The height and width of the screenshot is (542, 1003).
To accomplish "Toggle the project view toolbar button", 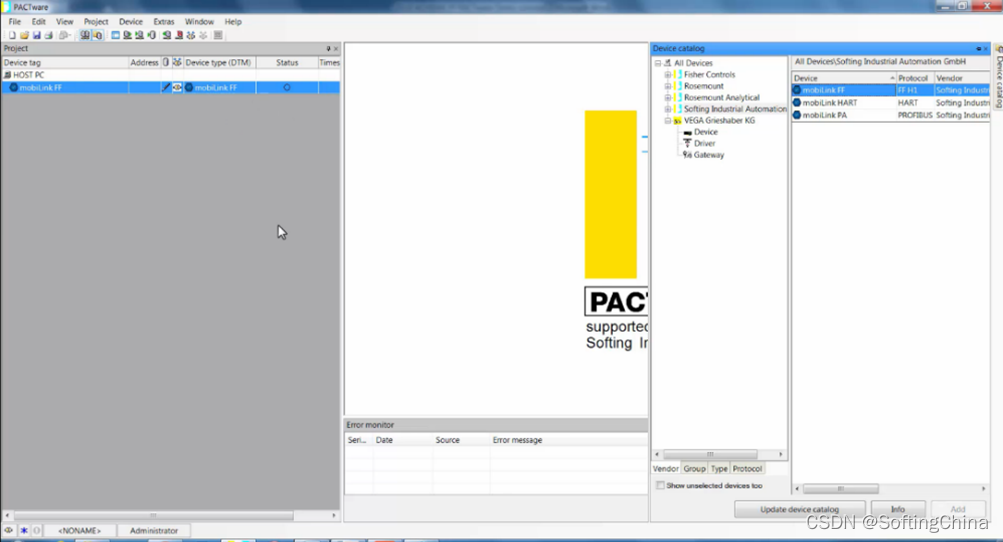I will coord(85,35).
